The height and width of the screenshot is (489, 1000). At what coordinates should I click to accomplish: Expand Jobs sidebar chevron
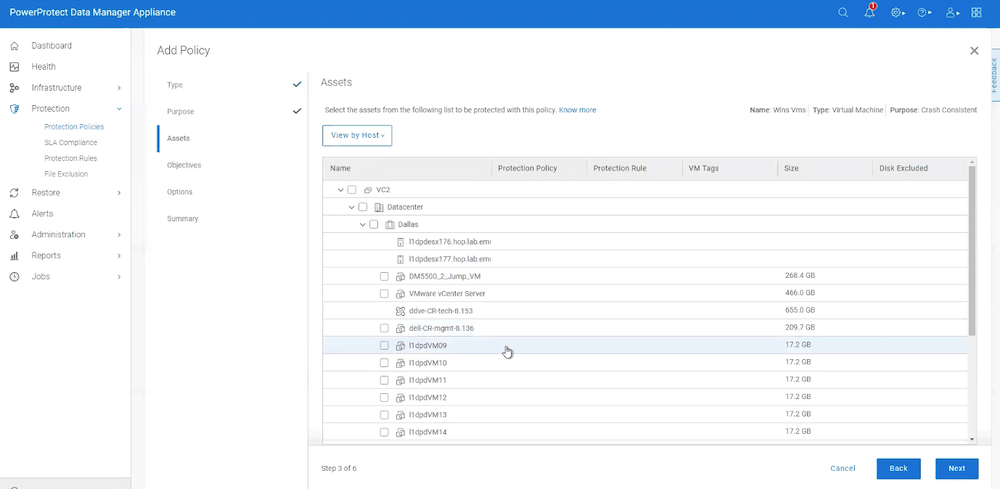(119, 277)
